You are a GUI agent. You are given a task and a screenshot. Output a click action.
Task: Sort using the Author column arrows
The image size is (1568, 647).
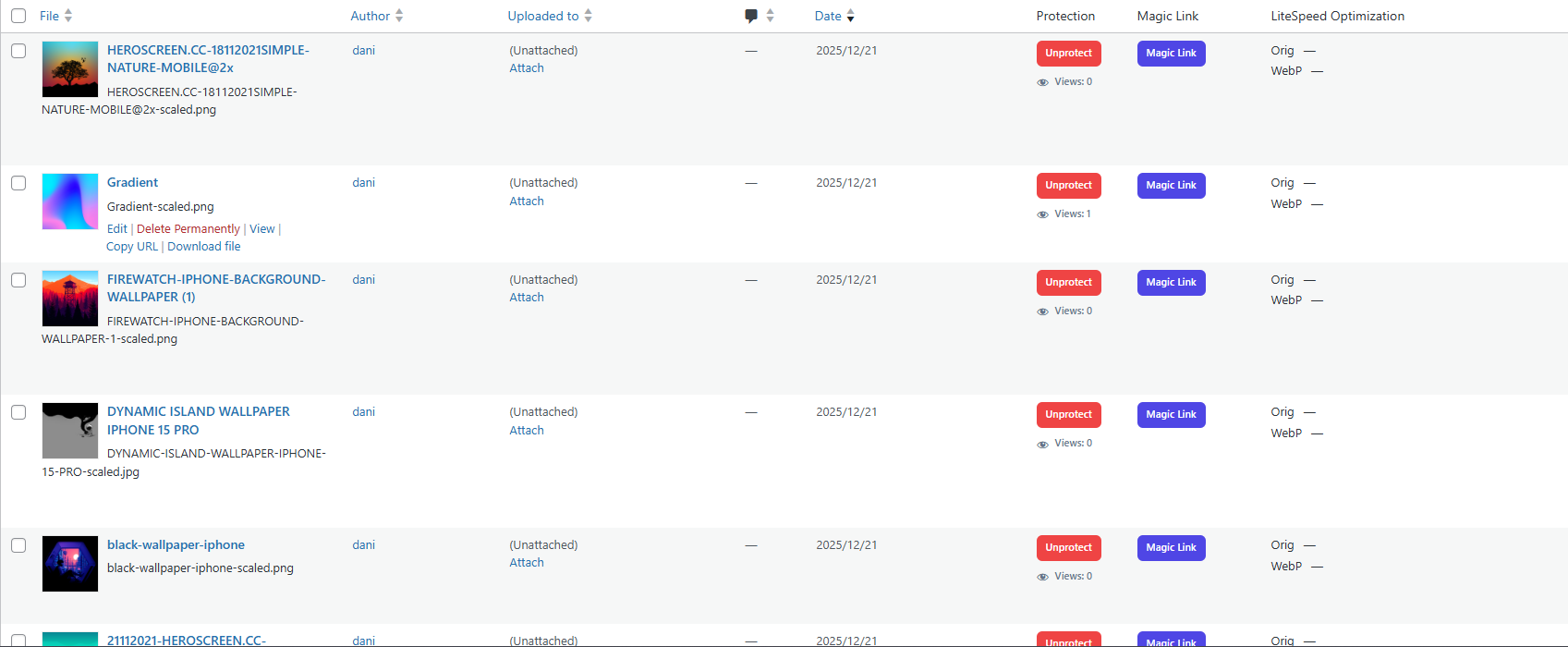(399, 15)
